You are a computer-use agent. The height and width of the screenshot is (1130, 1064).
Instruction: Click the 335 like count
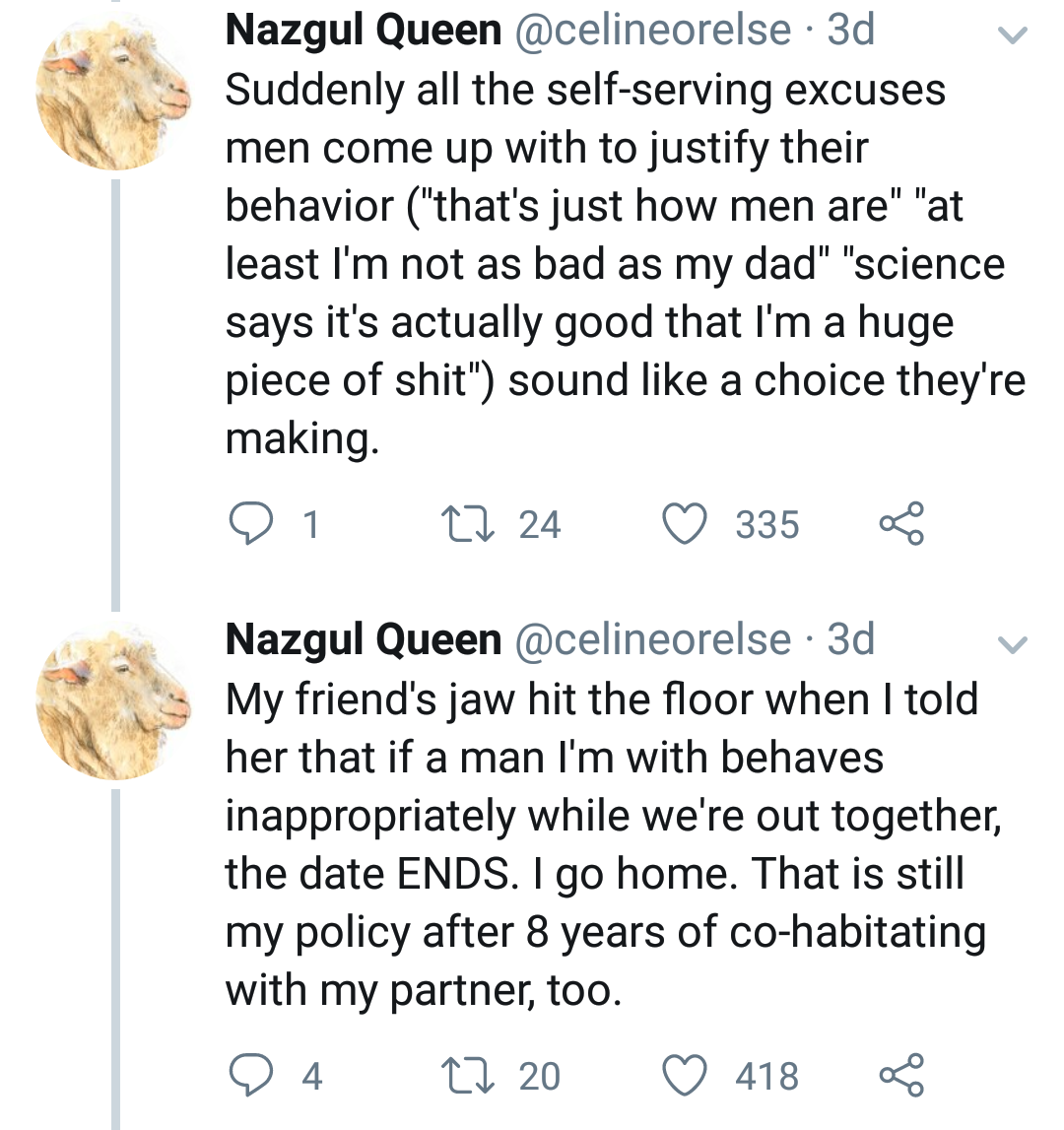tap(766, 524)
